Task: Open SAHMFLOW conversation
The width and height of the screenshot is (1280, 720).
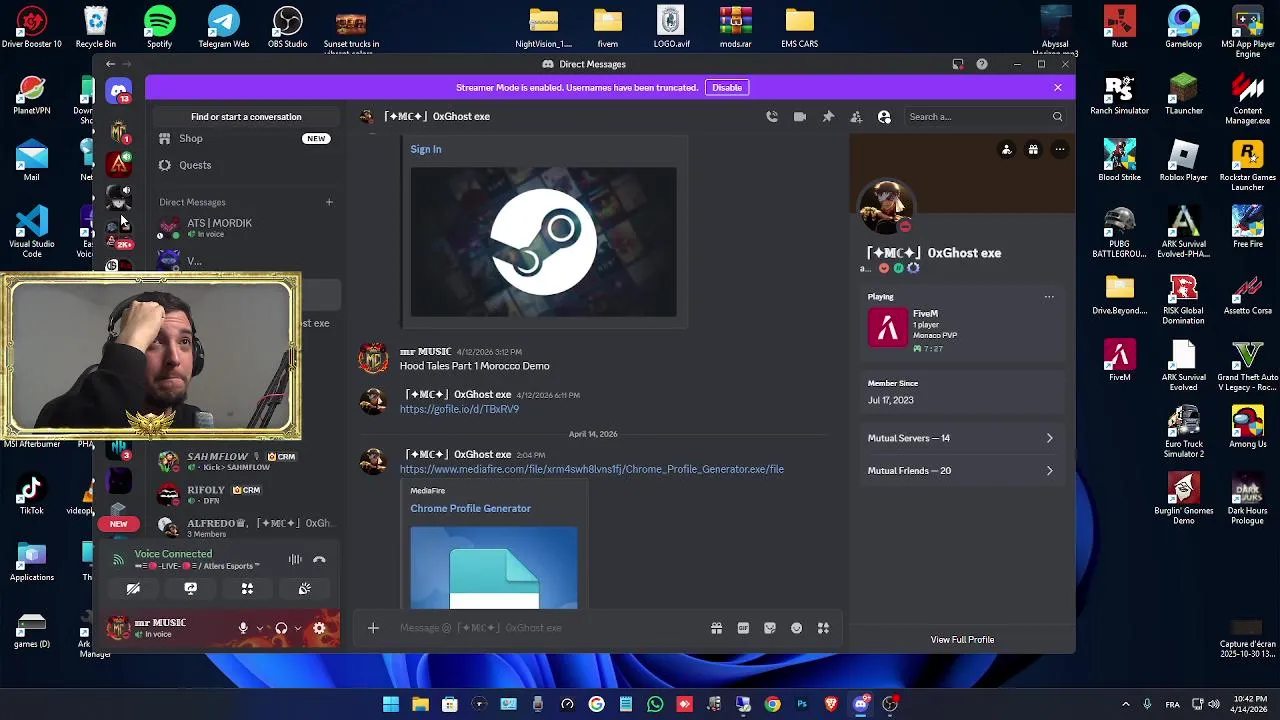Action: point(245,461)
